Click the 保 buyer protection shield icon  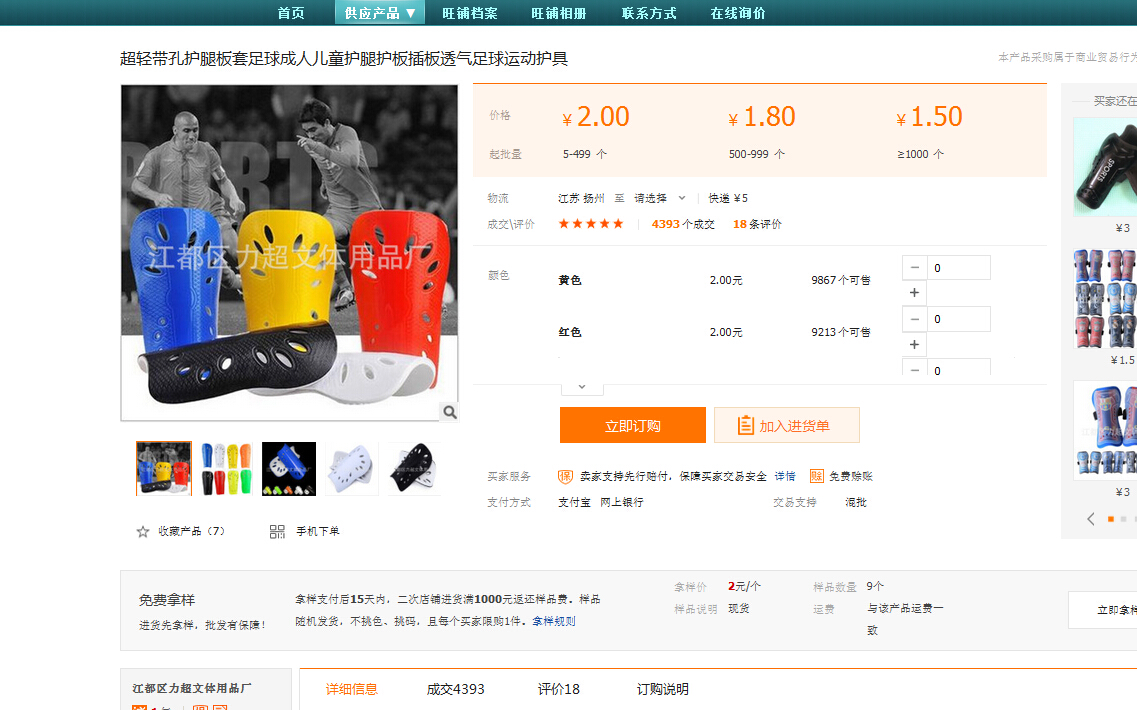point(565,477)
